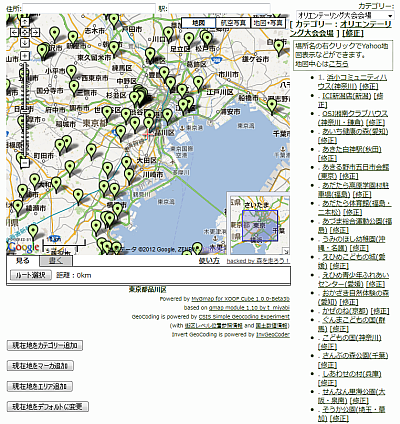The image size is (400, 424).
Task: Open the hacked by 森を走ろう link
Action: click(x=258, y=261)
